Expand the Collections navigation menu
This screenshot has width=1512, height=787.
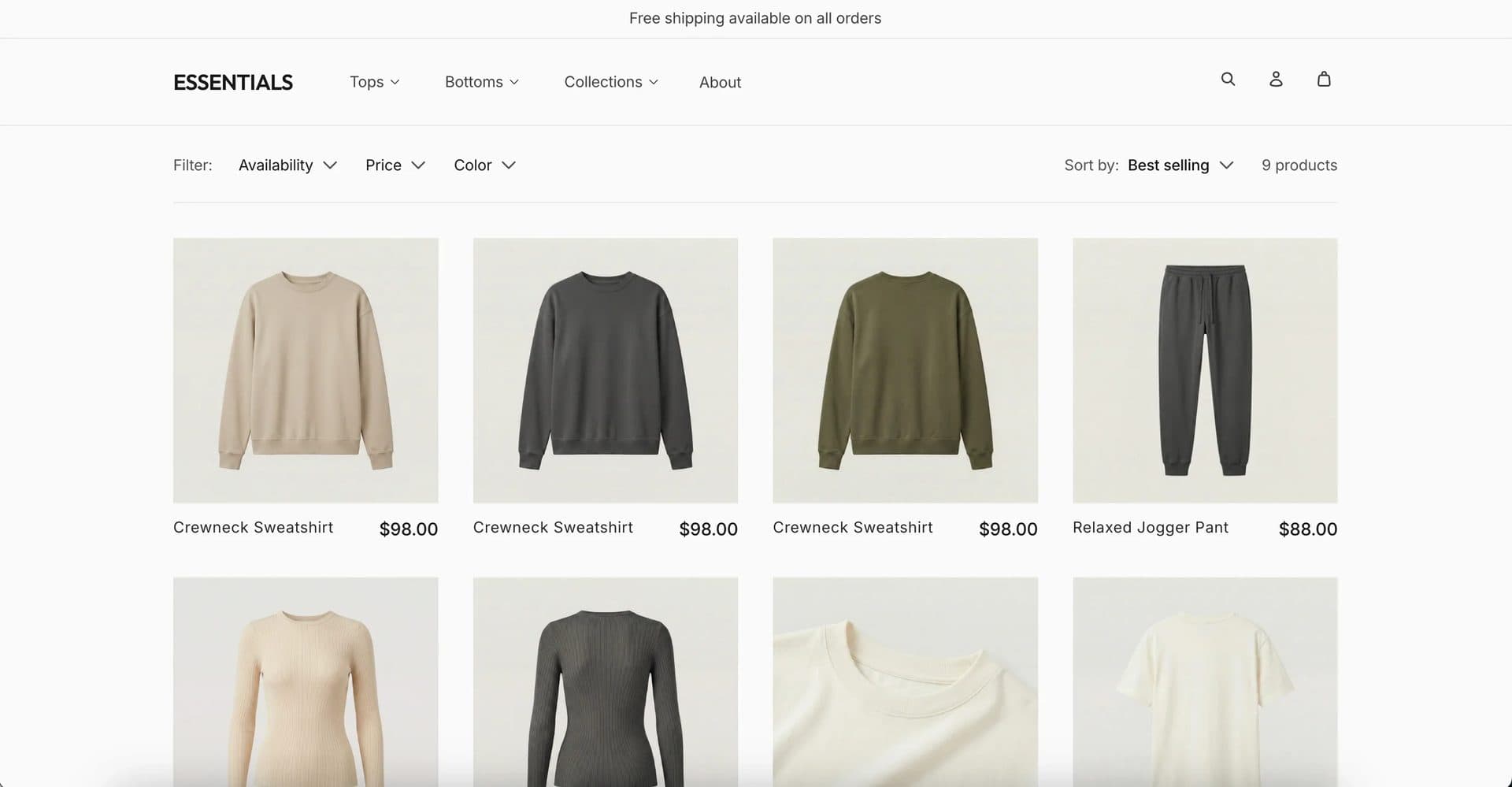click(x=611, y=82)
